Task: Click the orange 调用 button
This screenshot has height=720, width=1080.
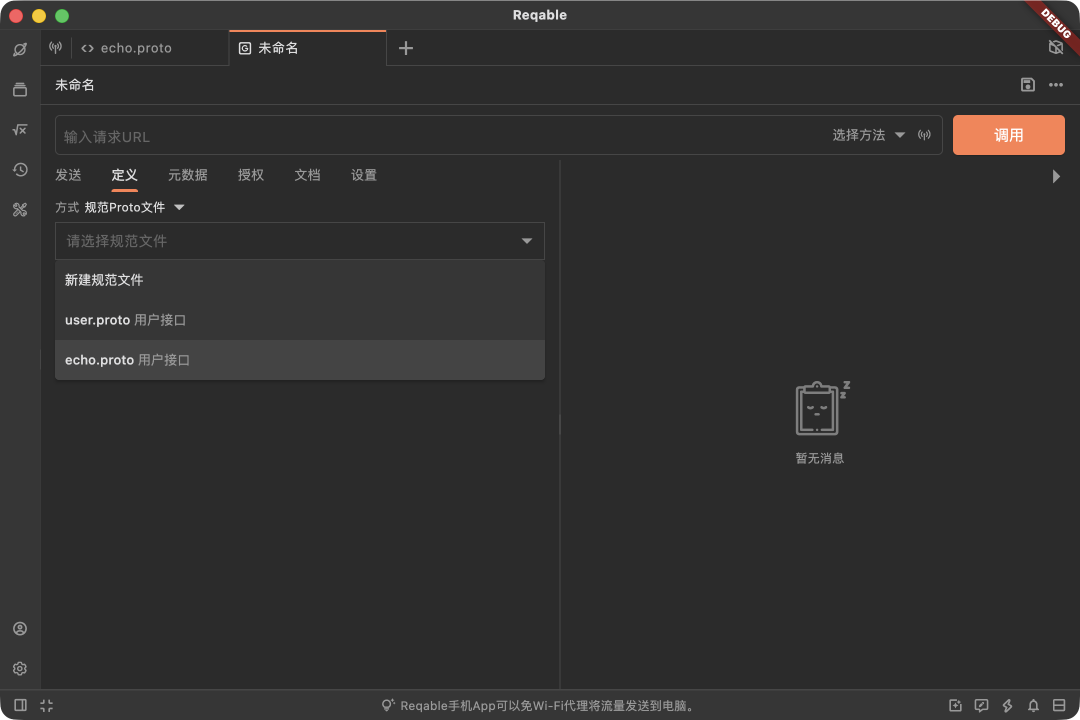Action: coord(1008,135)
